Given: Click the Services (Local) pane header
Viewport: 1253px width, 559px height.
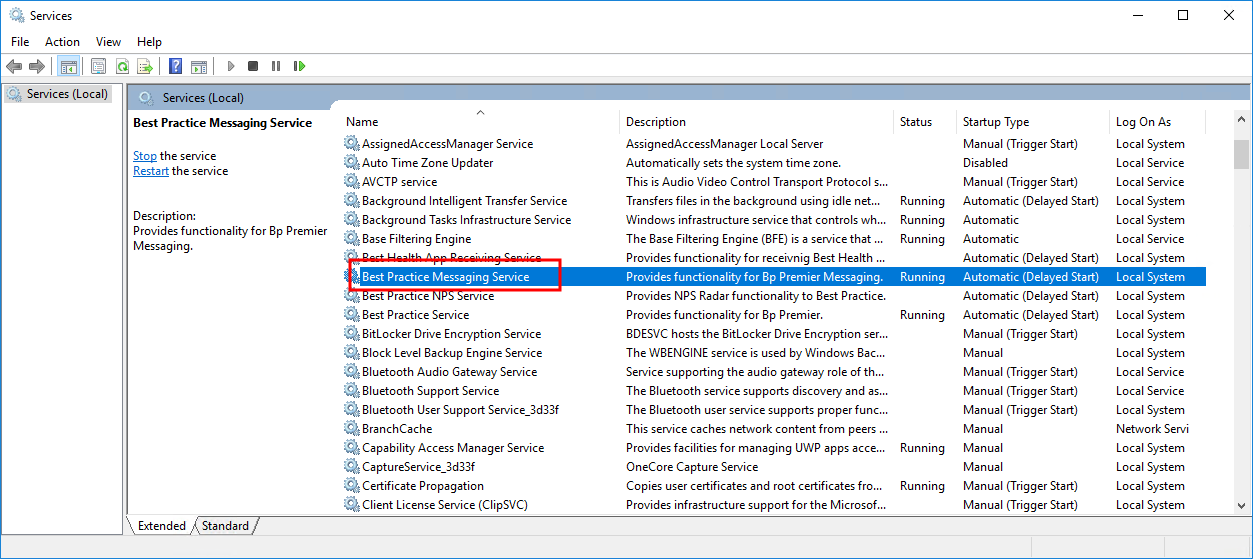Looking at the screenshot, I should (203, 98).
